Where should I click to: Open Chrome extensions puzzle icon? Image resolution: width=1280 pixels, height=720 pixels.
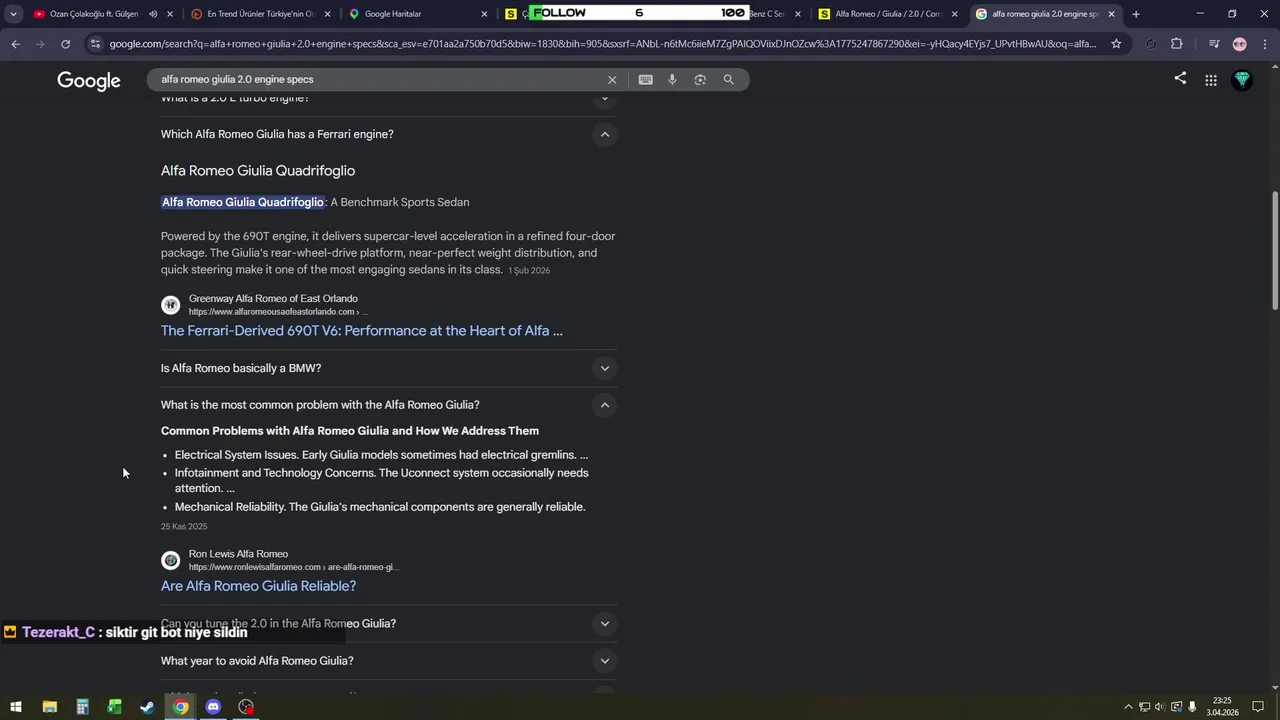pyautogui.click(x=1176, y=44)
